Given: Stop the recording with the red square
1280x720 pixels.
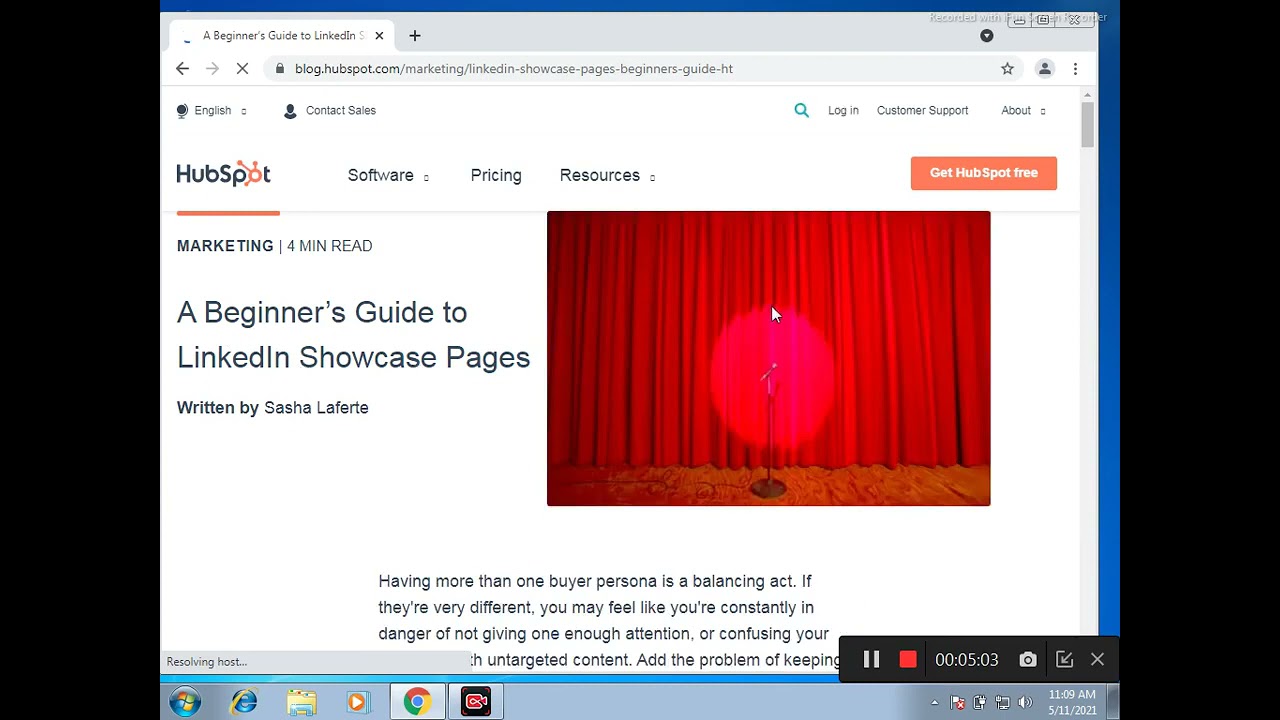Looking at the screenshot, I should (908, 660).
